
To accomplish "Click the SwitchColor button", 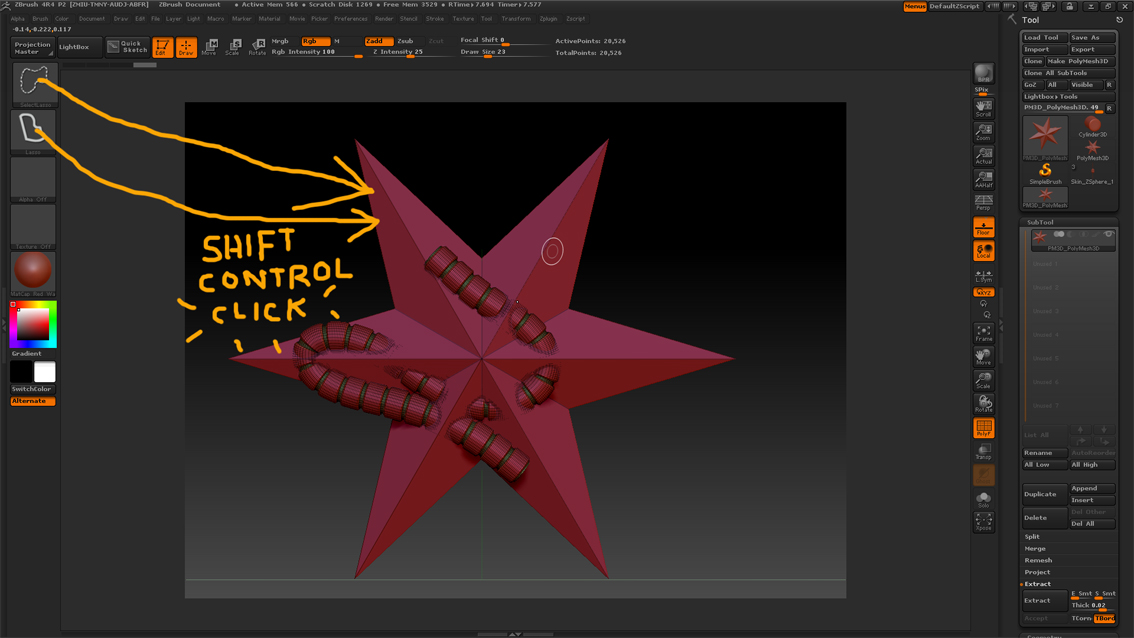I will point(32,389).
